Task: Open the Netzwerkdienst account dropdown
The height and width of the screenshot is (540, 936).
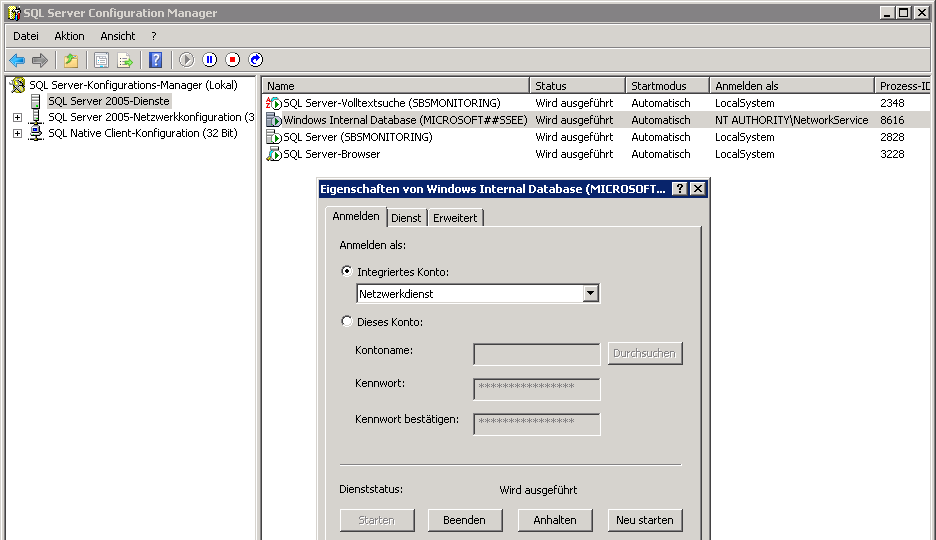Action: [590, 294]
